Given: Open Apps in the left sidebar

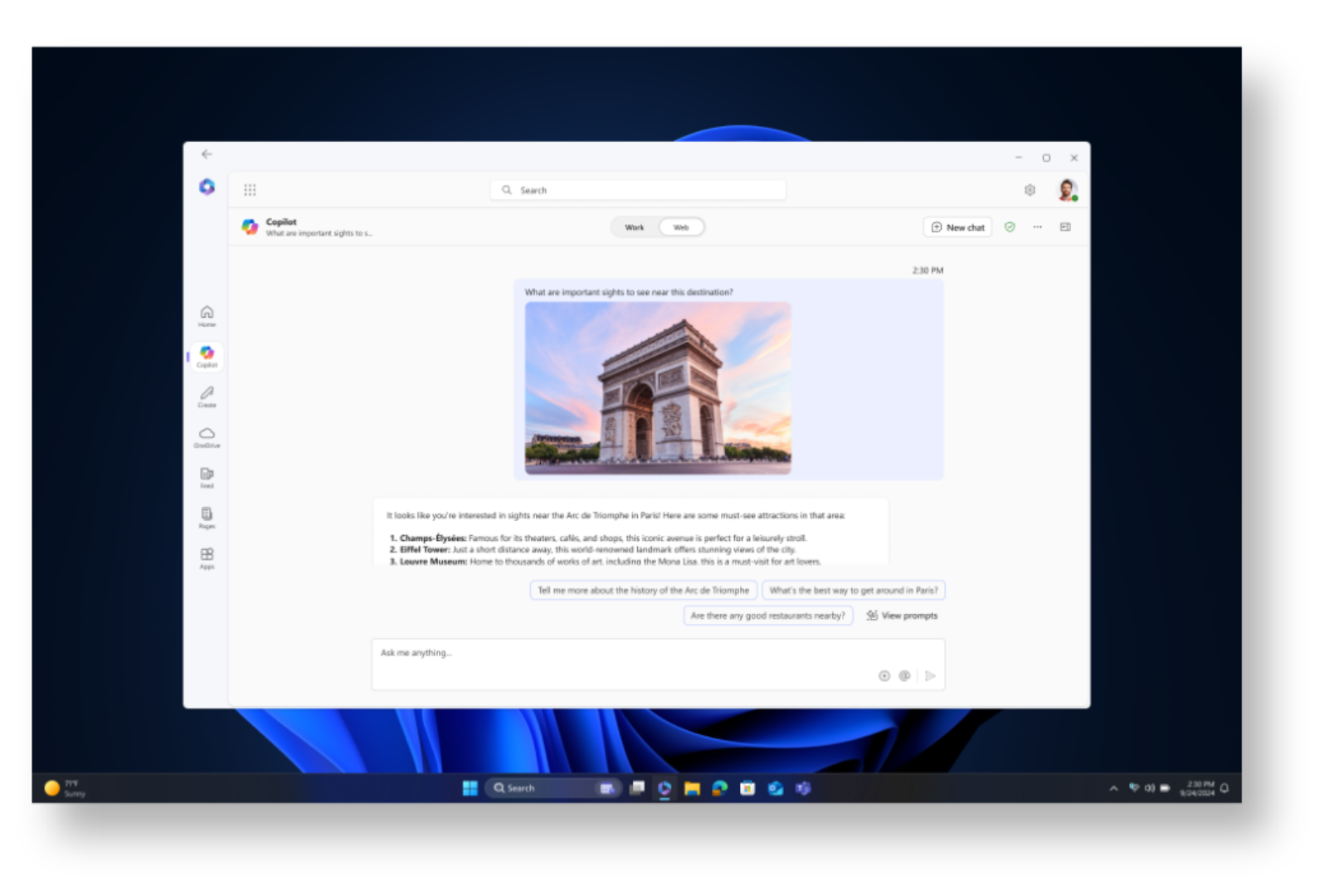Looking at the screenshot, I should point(207,558).
